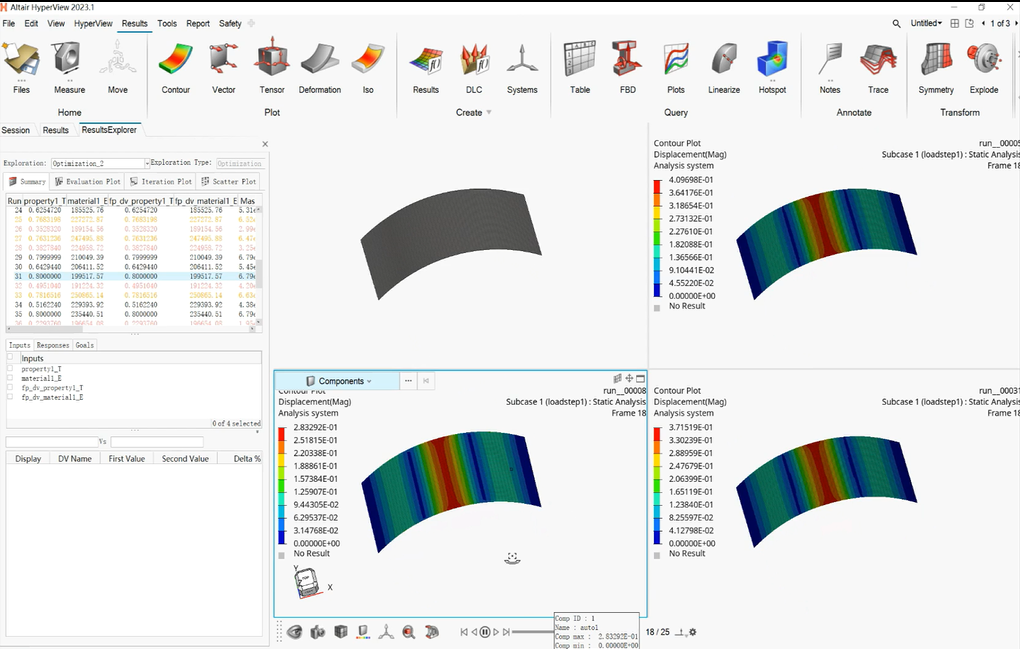
Task: Skip to the last animation frame
Action: [506, 632]
